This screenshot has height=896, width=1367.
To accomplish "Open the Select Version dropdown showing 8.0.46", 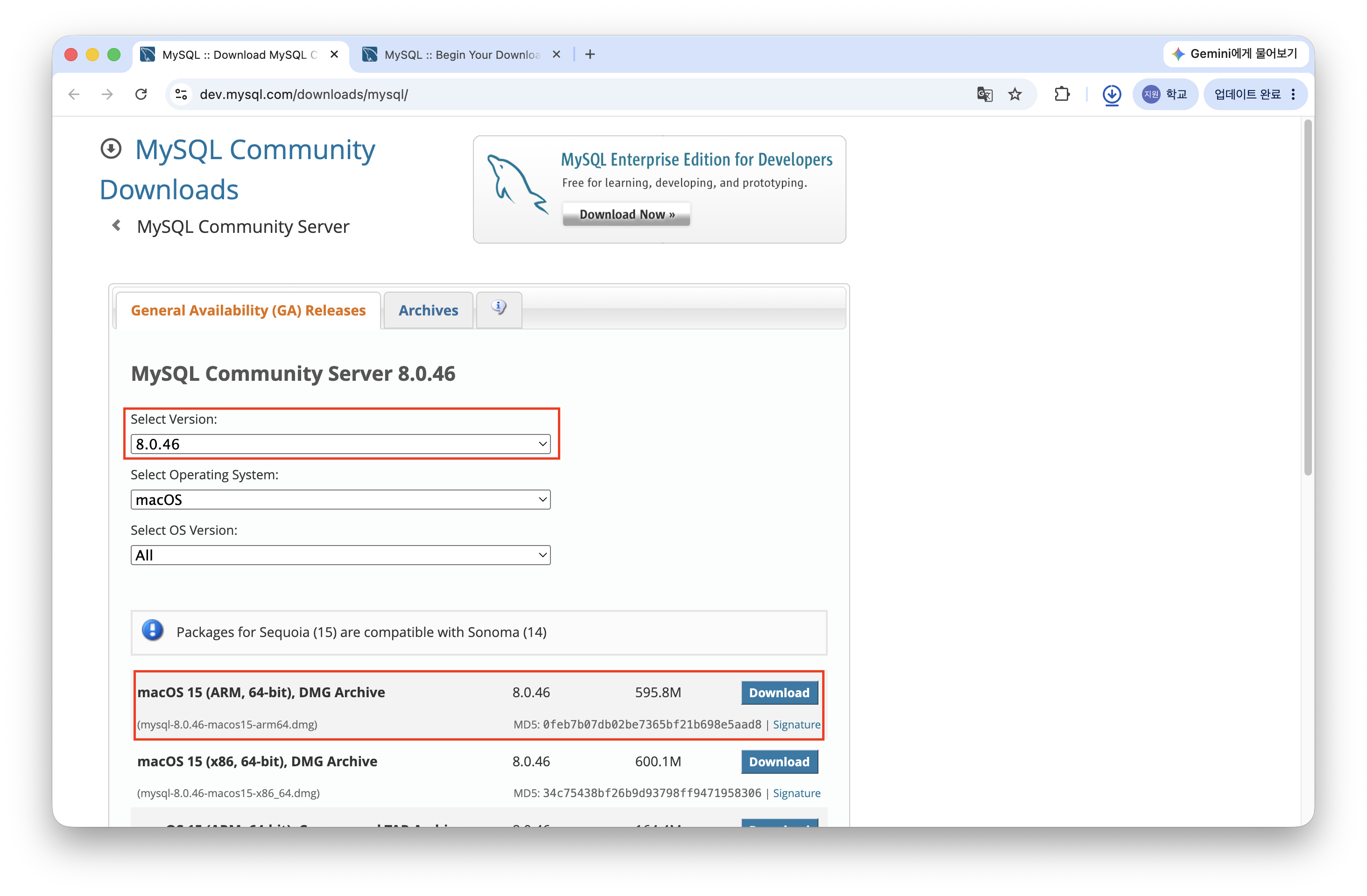I will [x=341, y=444].
